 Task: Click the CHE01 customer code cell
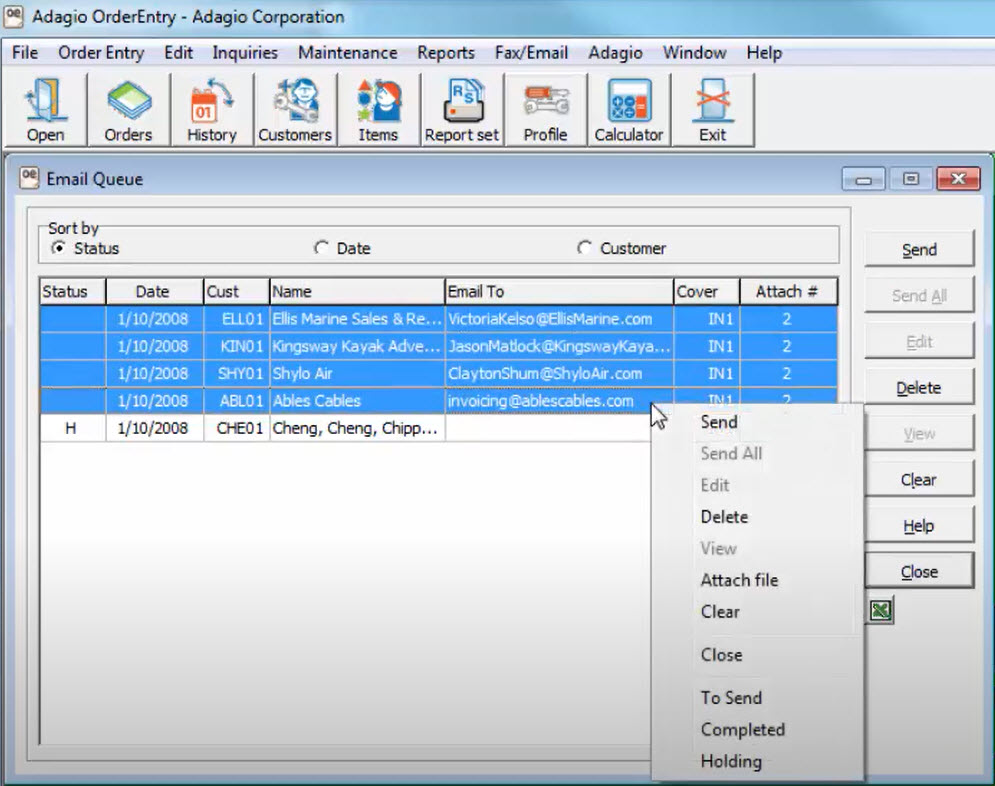(x=237, y=428)
